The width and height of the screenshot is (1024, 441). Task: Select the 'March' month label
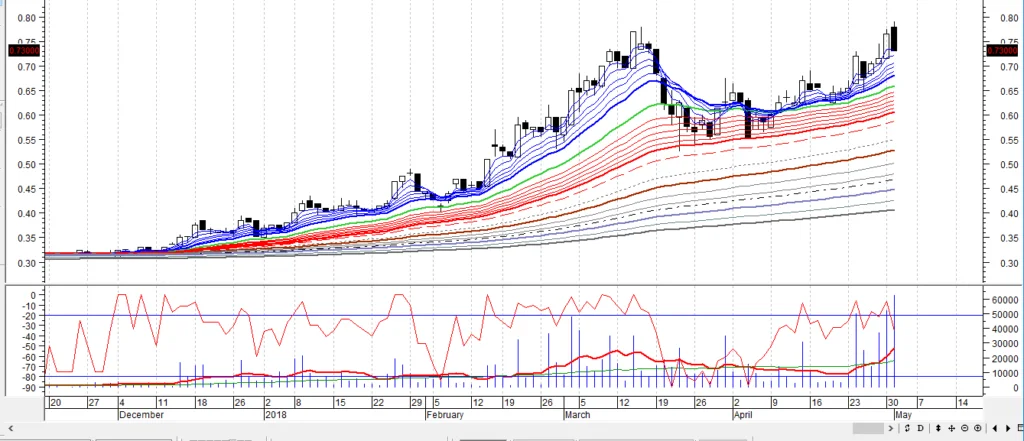pyautogui.click(x=578, y=415)
